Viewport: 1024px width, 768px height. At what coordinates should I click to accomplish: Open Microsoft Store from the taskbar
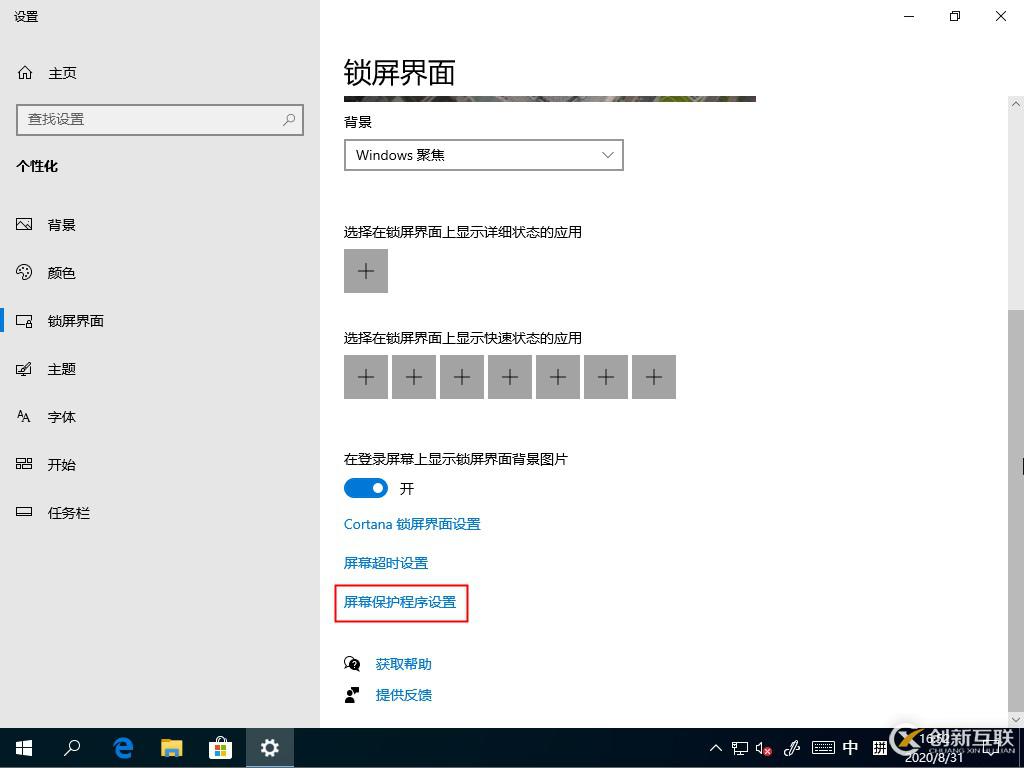(x=220, y=747)
